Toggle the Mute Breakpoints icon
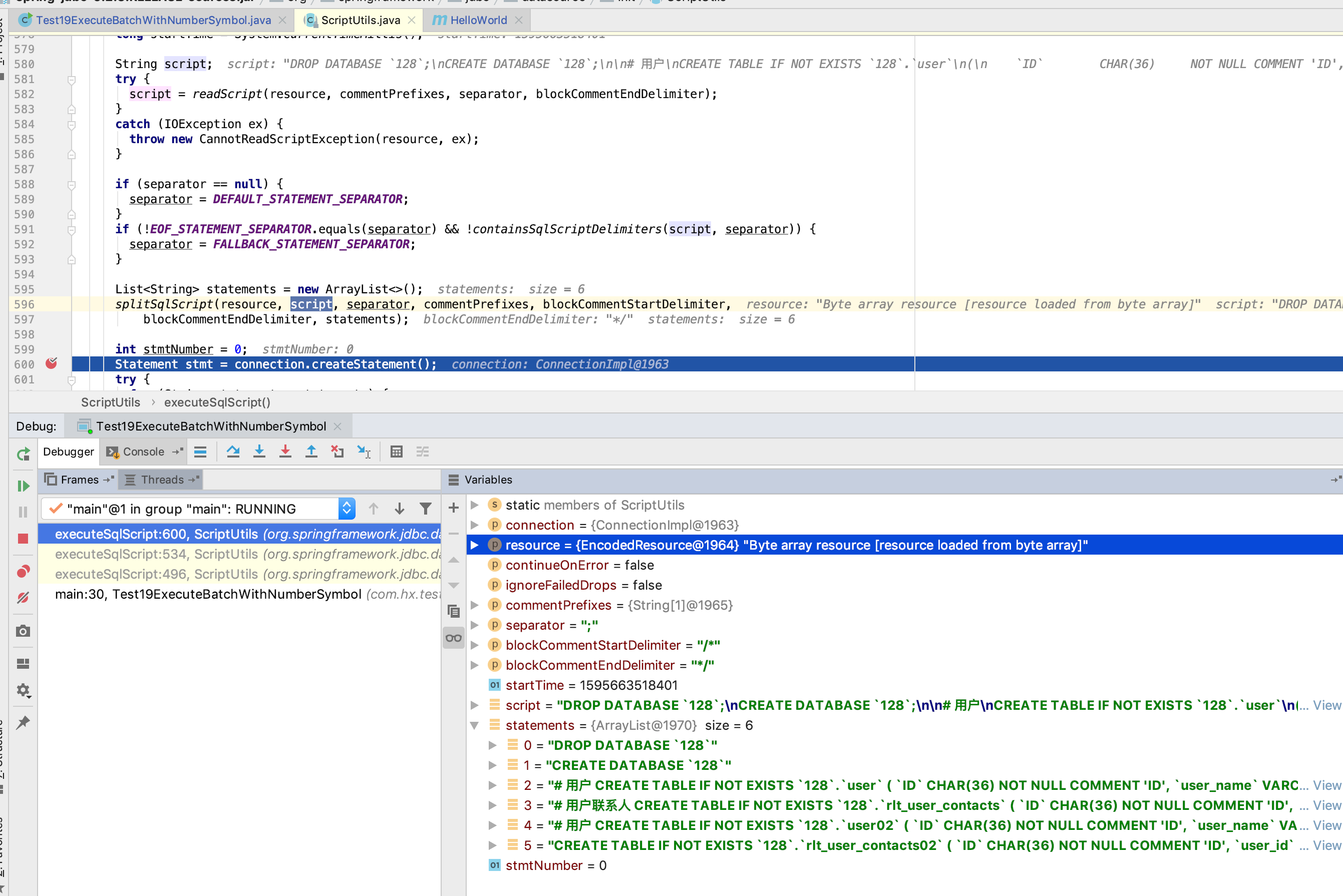Image resolution: width=1343 pixels, height=896 pixels. [x=23, y=598]
